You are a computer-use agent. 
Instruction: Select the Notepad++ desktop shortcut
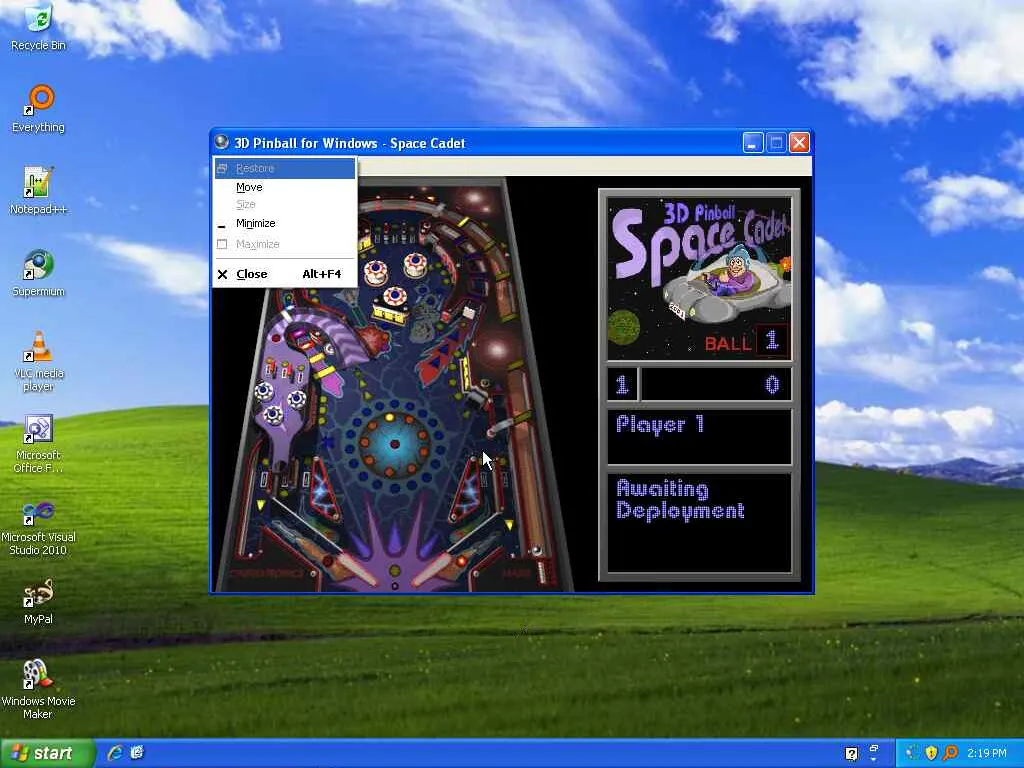[x=38, y=191]
